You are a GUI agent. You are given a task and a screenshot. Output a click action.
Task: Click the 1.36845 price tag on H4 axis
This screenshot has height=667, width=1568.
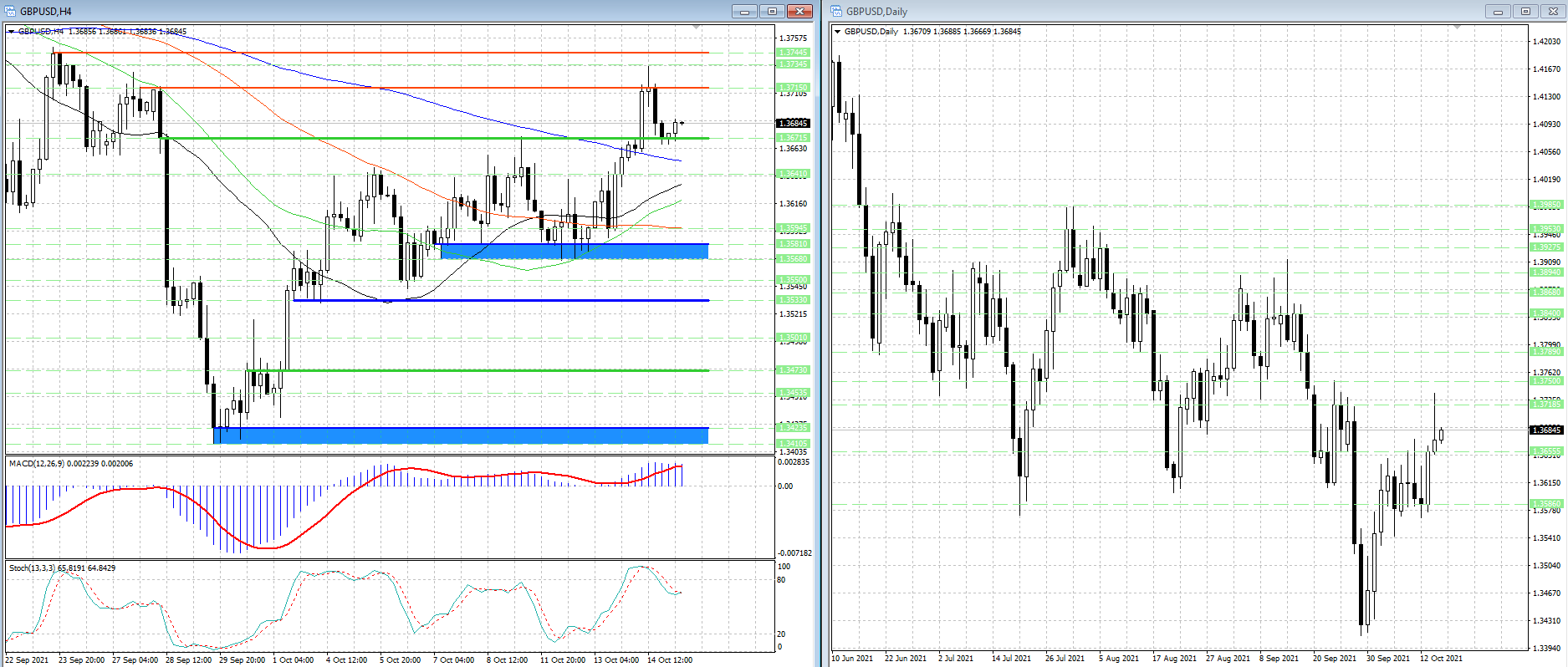click(793, 123)
